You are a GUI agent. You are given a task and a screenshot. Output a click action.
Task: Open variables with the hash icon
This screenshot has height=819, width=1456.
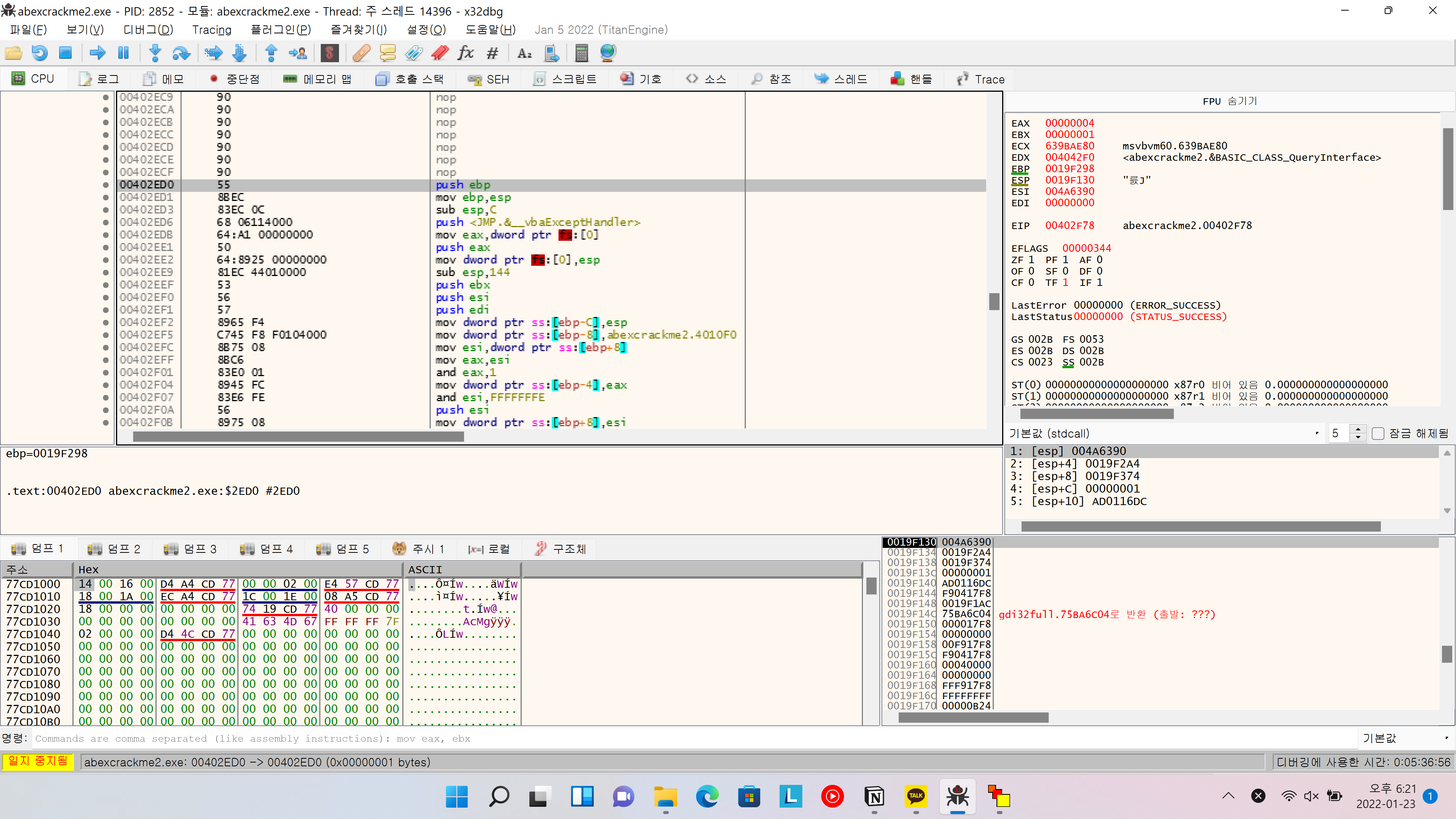click(x=492, y=53)
